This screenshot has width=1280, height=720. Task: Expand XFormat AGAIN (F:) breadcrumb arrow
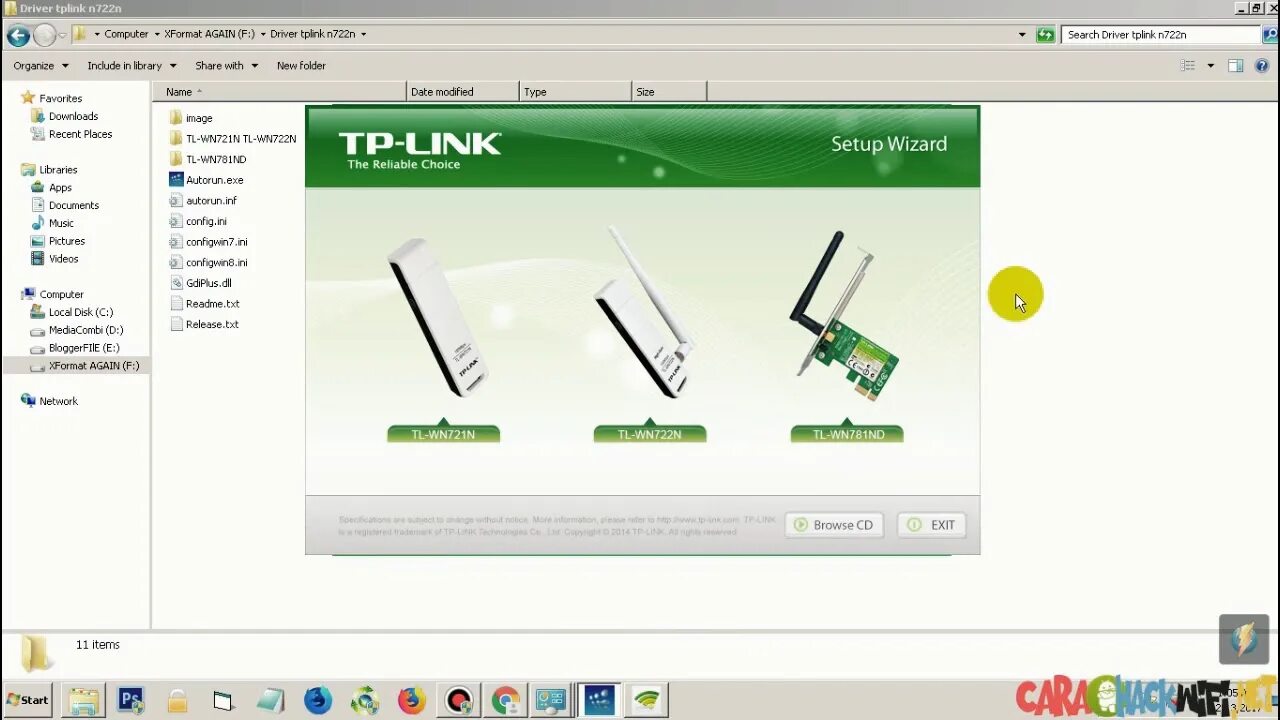pos(263,34)
